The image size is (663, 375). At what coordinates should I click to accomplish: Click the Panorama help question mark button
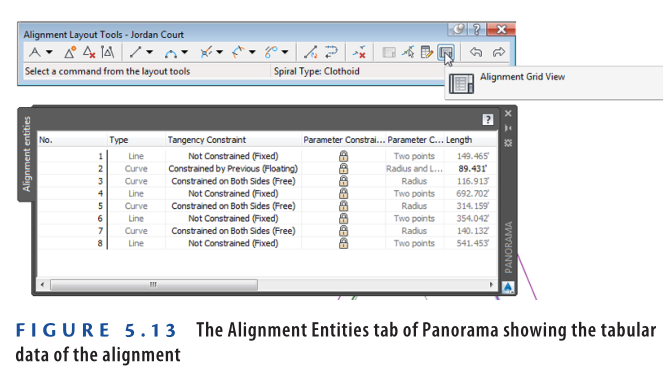point(488,120)
